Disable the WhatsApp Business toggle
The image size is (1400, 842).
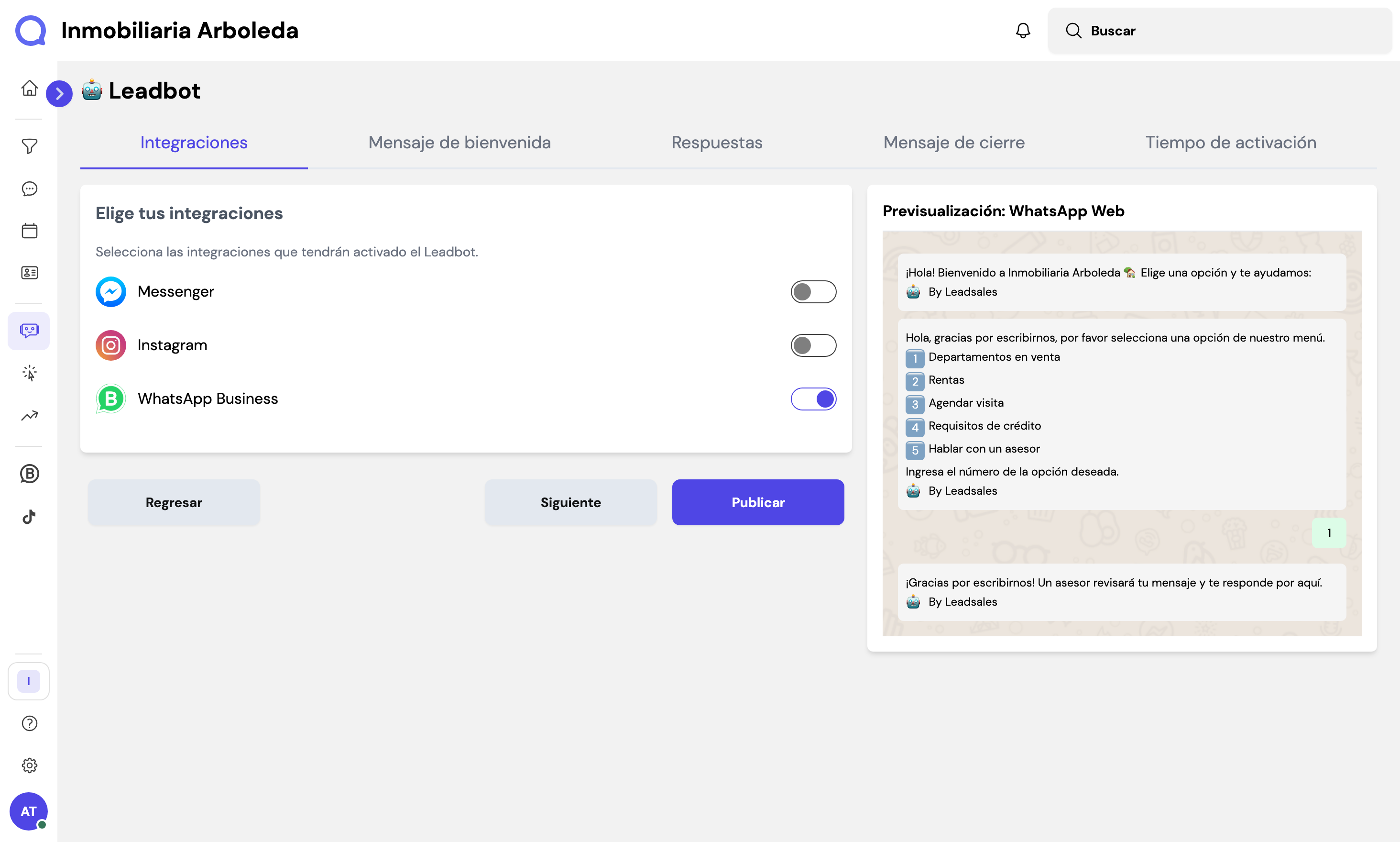813,399
